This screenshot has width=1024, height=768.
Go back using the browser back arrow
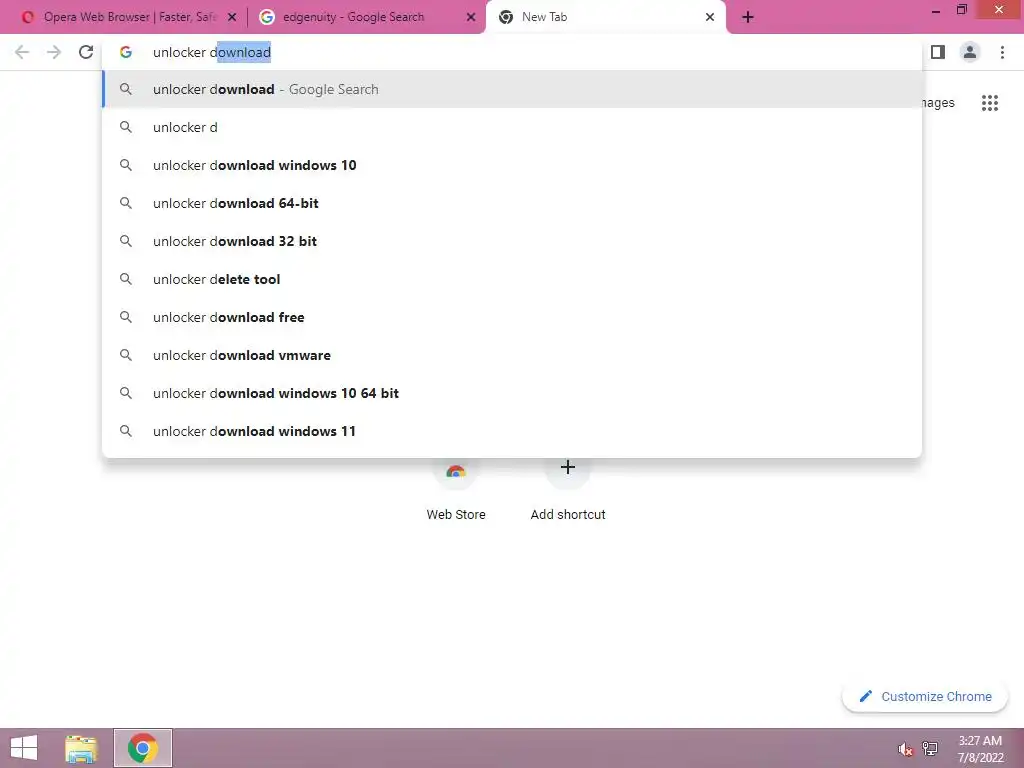point(22,52)
